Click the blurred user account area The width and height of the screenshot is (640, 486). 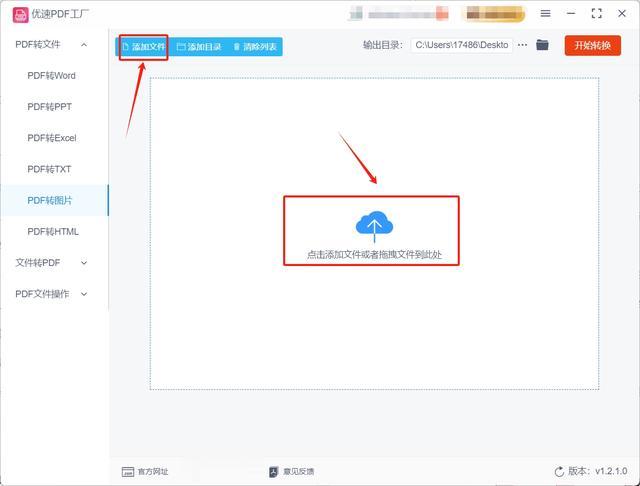click(399, 14)
